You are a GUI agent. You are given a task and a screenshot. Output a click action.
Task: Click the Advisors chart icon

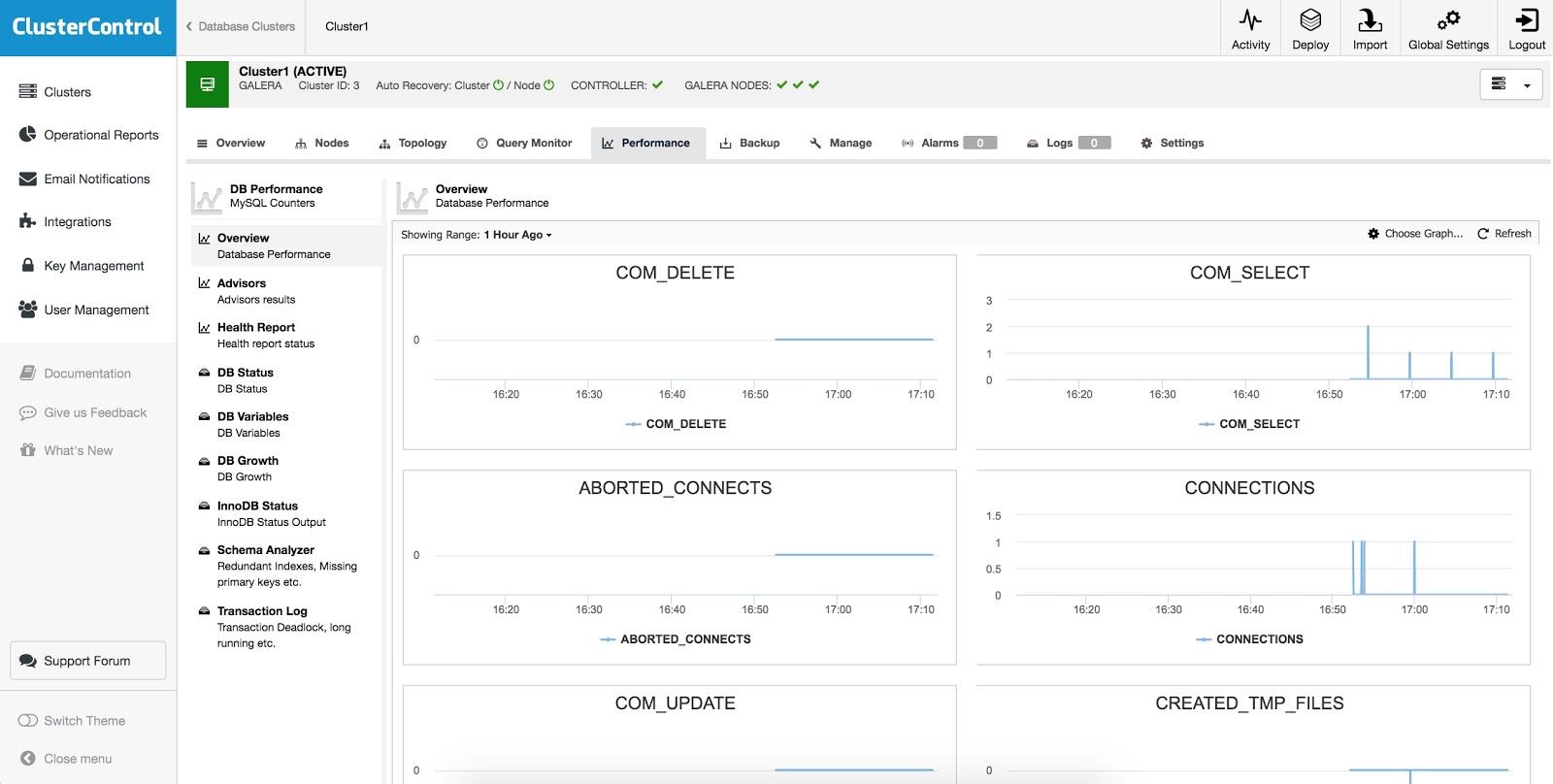click(x=204, y=283)
